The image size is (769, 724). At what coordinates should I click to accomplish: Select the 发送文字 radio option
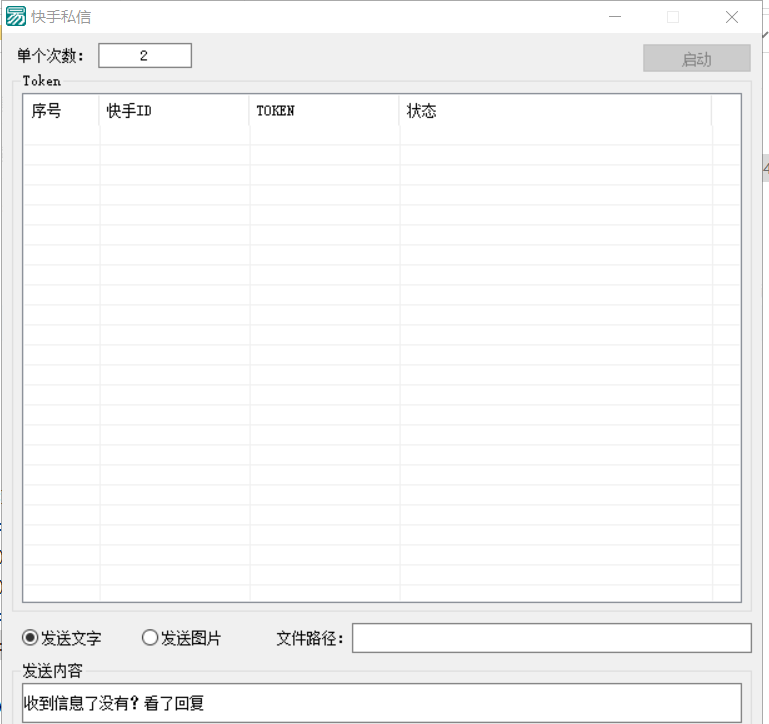[61, 638]
